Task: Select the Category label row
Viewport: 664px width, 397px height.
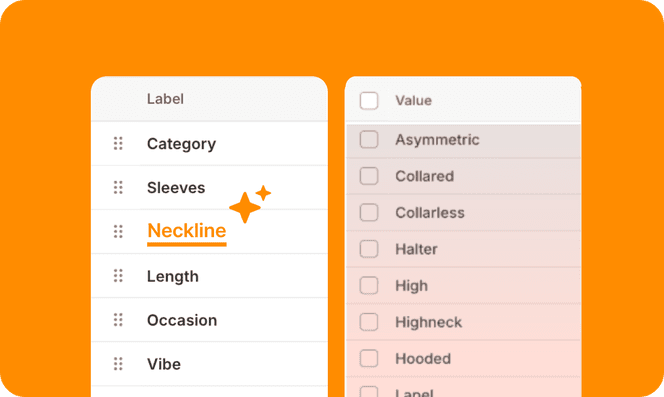Action: click(210, 144)
